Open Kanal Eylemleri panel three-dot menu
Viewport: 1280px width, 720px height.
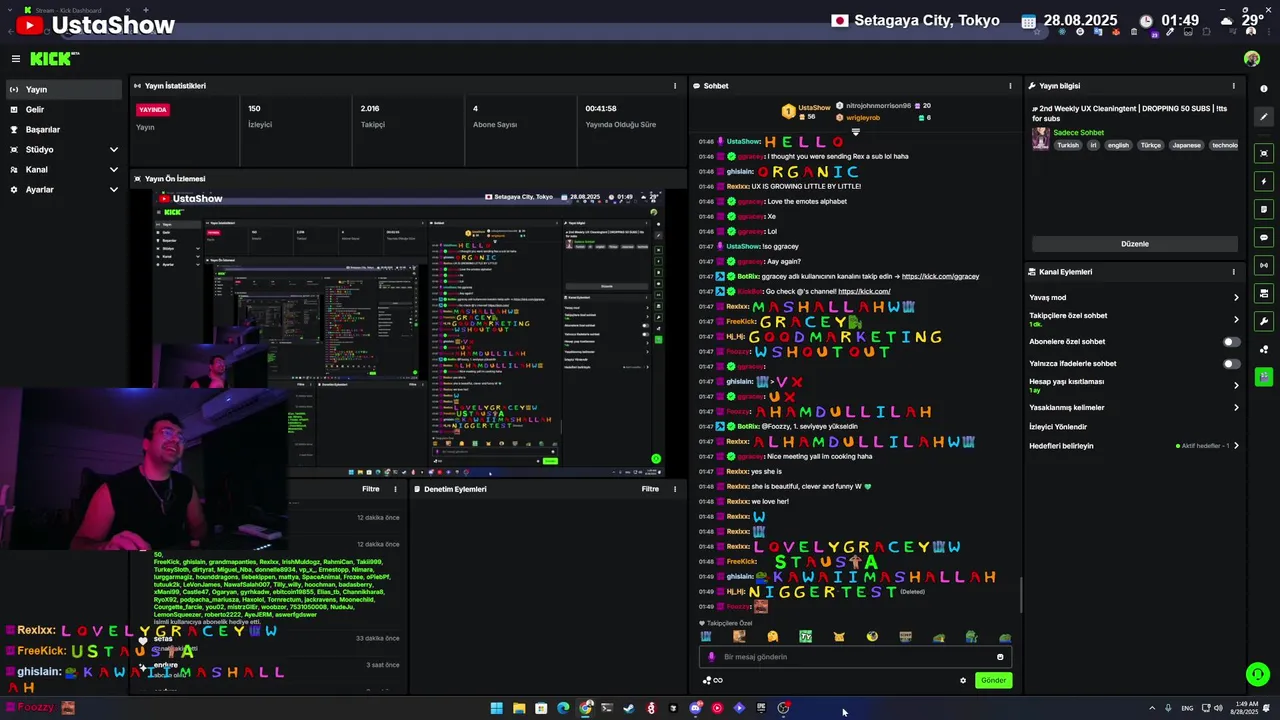[x=1233, y=272]
